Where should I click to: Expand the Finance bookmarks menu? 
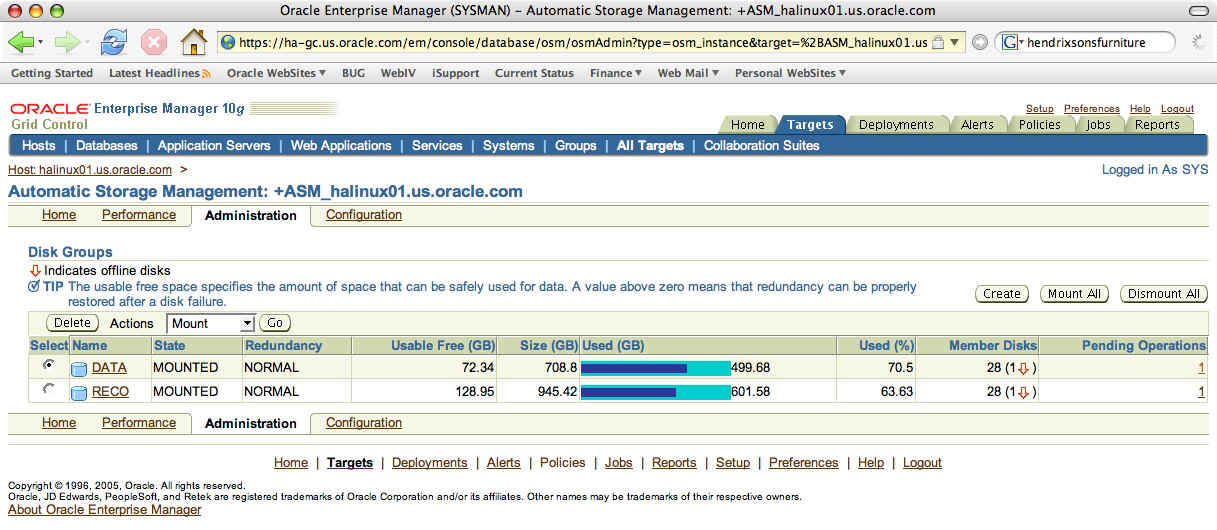[616, 73]
